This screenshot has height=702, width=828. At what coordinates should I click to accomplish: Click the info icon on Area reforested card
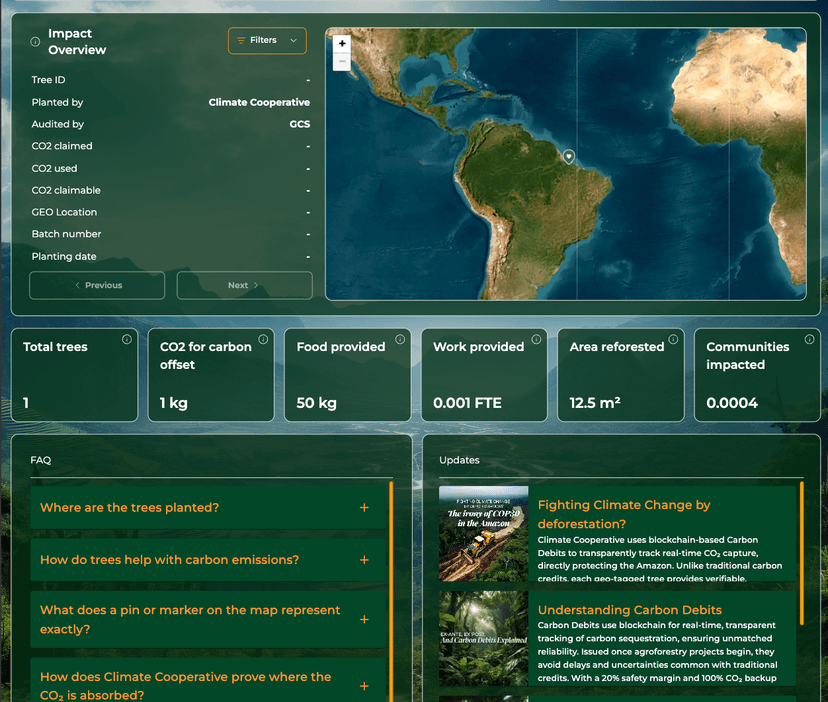(673, 338)
